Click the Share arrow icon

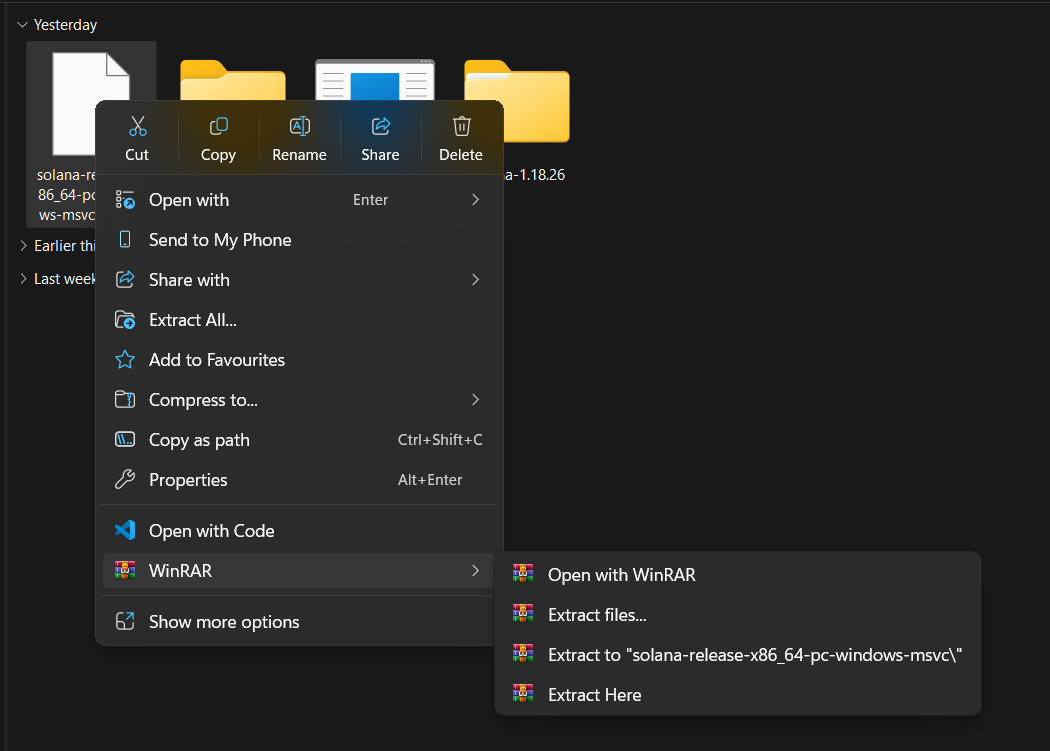380,127
